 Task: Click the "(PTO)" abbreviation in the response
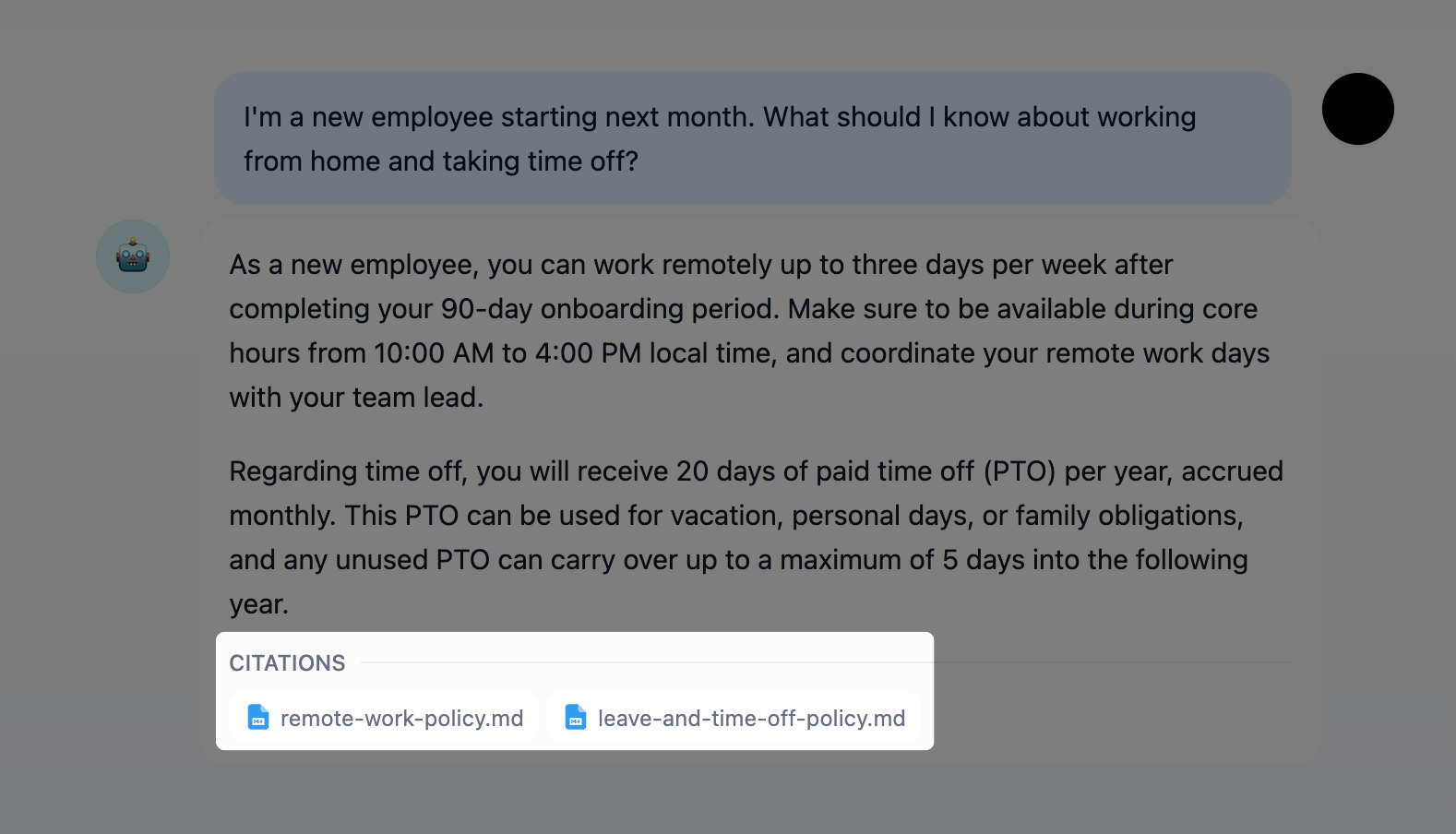(1020, 471)
